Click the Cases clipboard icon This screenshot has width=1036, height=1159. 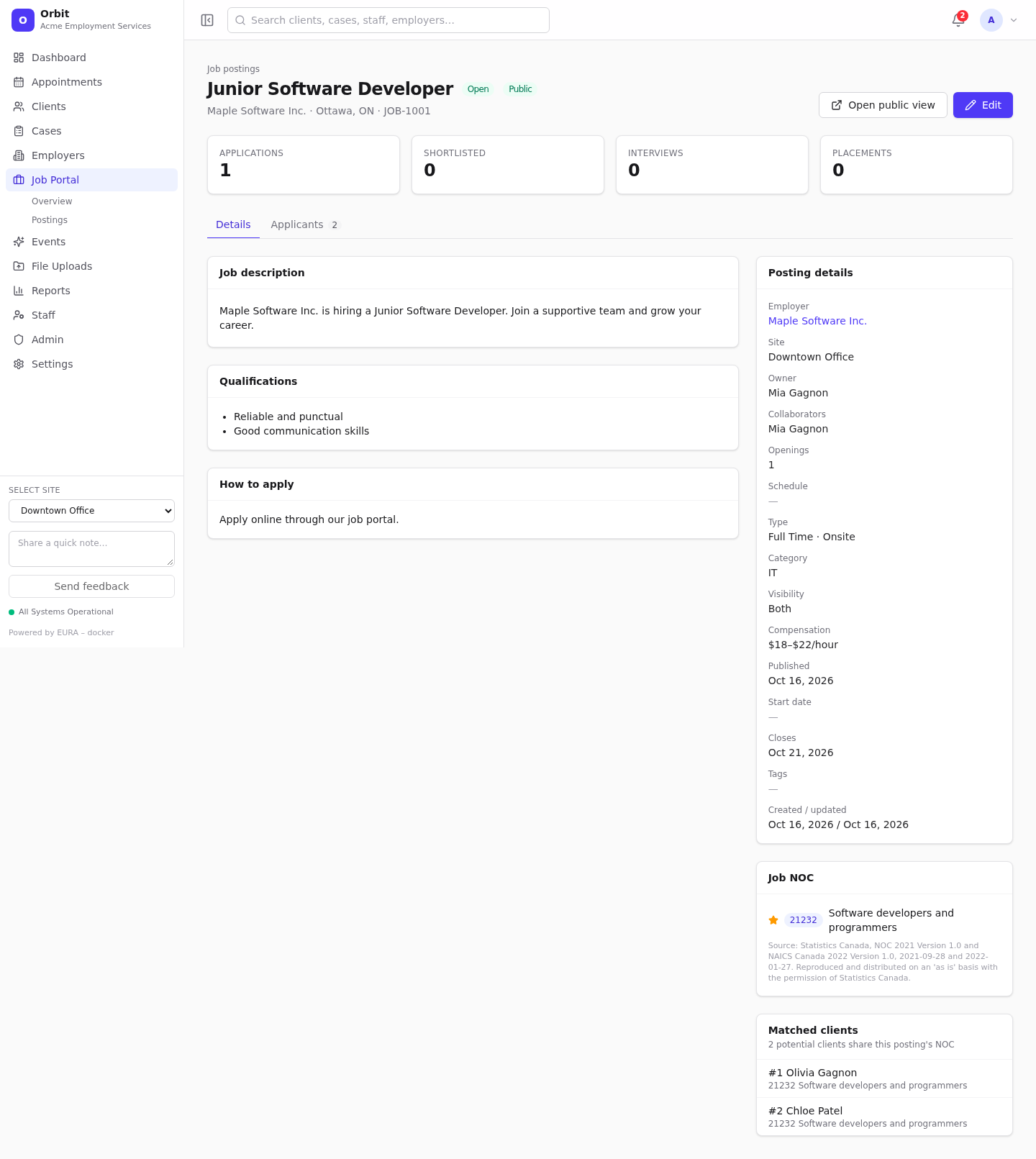(x=19, y=131)
